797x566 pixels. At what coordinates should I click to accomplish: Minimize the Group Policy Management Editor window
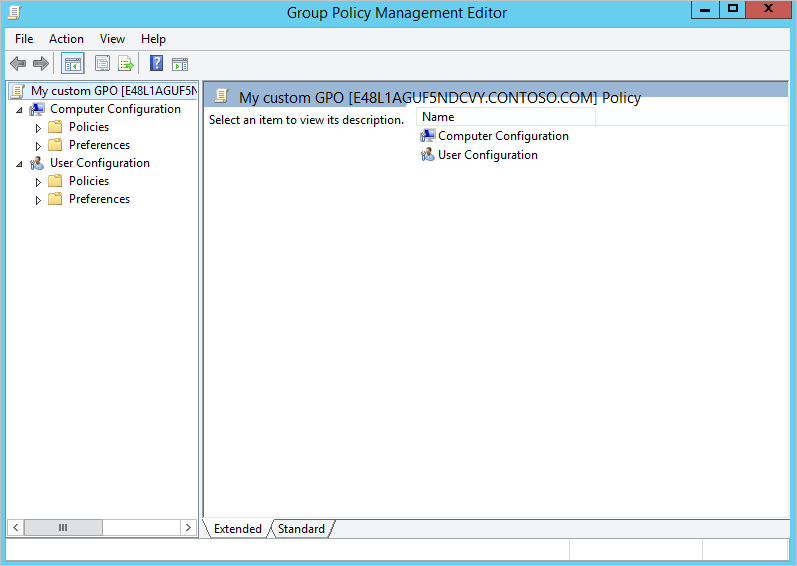(x=705, y=10)
